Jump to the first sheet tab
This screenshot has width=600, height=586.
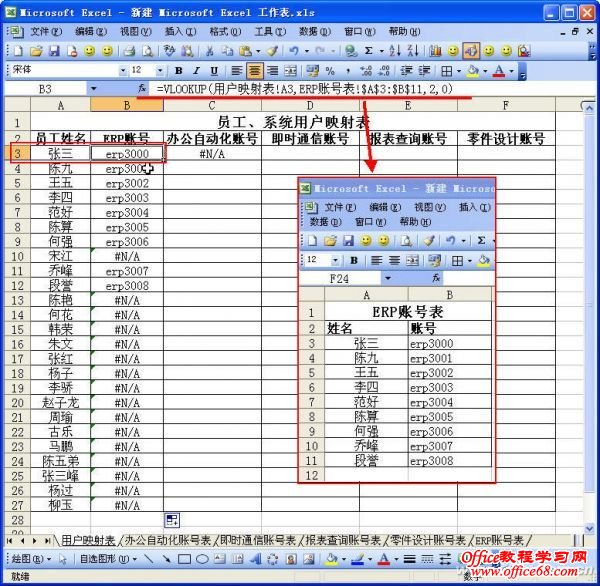(10, 541)
